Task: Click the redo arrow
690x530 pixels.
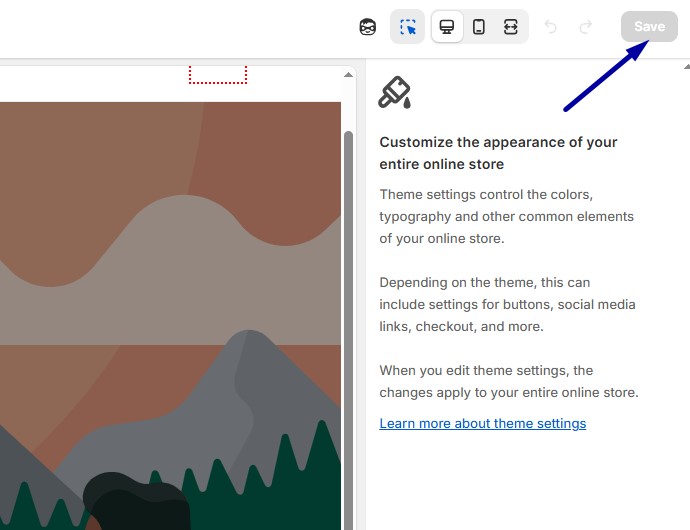Action: 586,27
